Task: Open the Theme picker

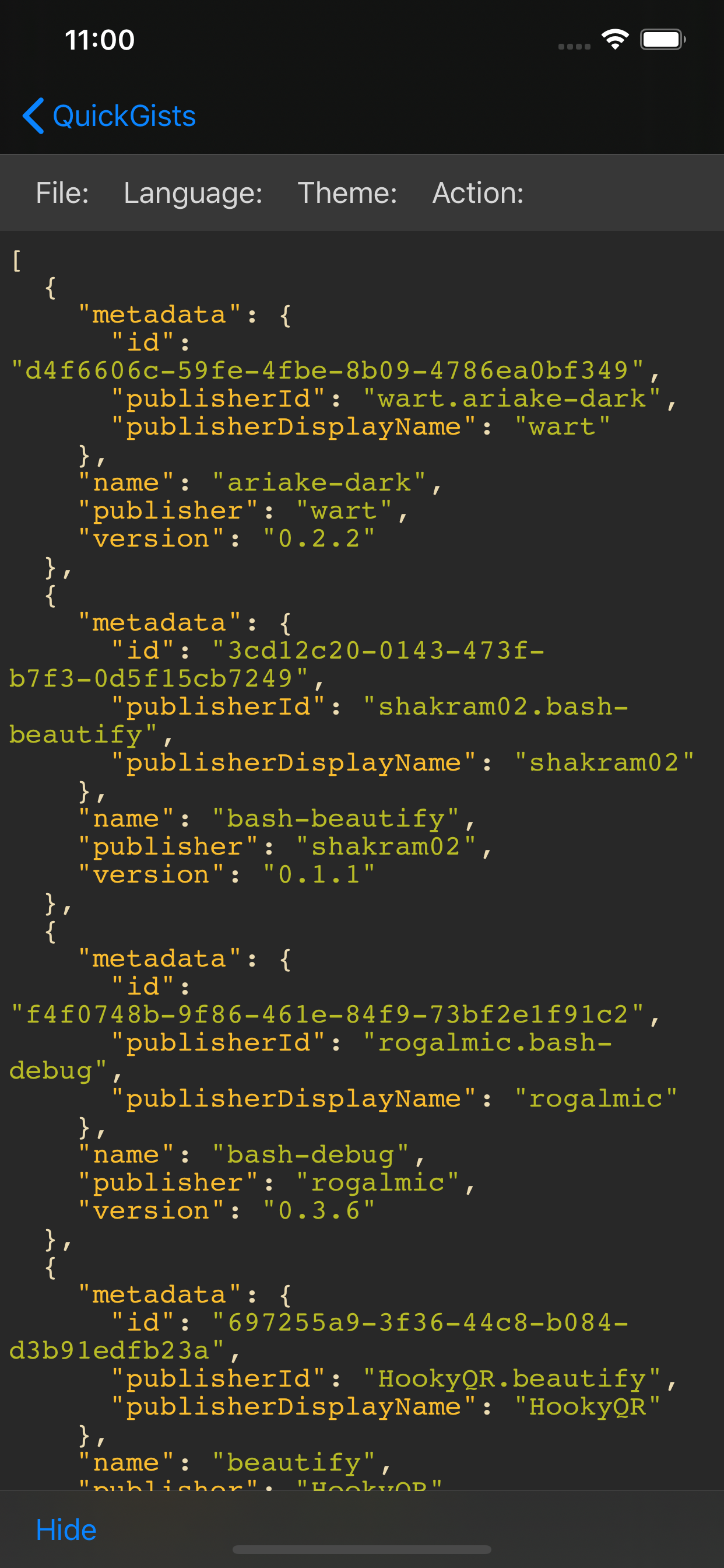Action: 347,193
